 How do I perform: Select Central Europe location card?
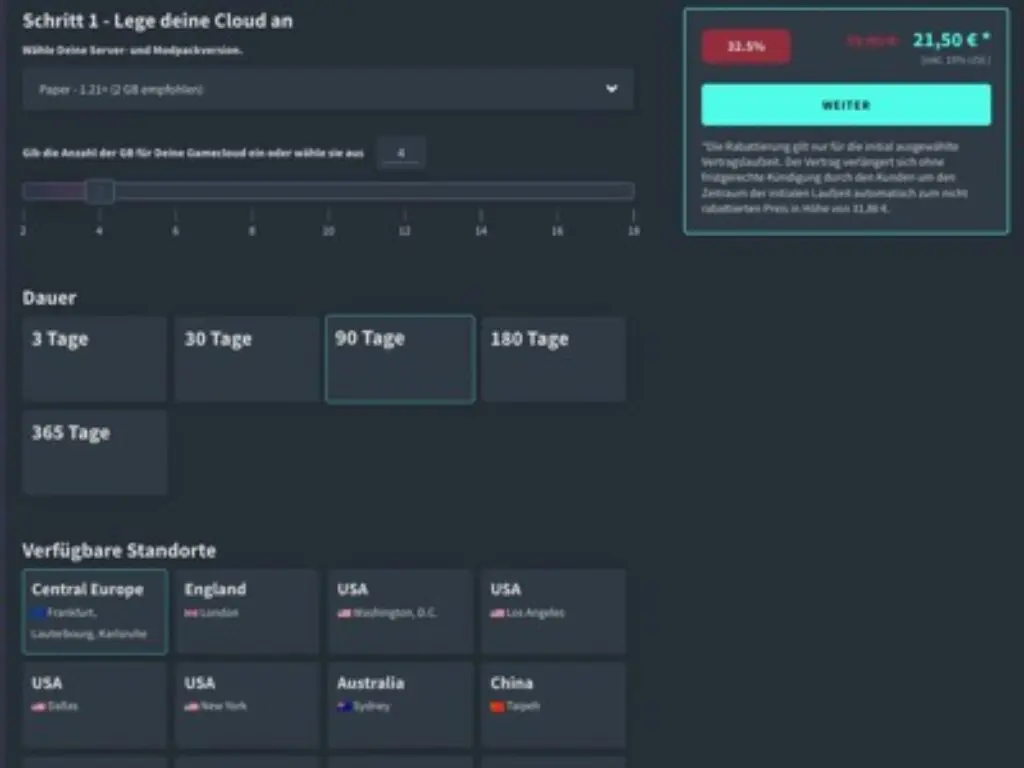[x=94, y=611]
